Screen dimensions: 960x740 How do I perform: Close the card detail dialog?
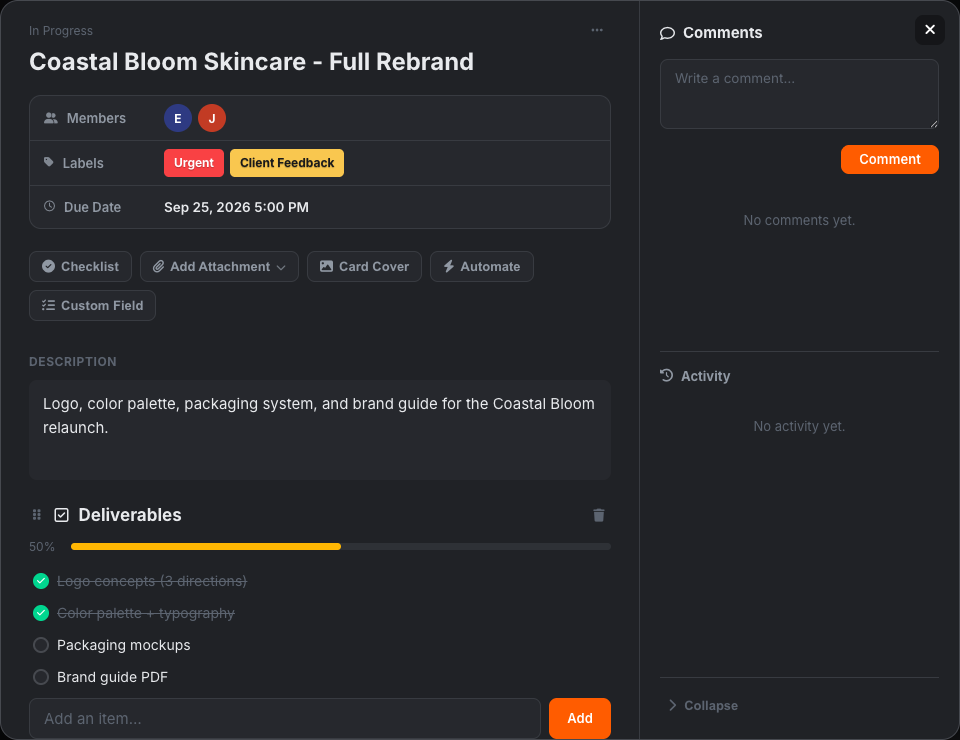point(929,30)
